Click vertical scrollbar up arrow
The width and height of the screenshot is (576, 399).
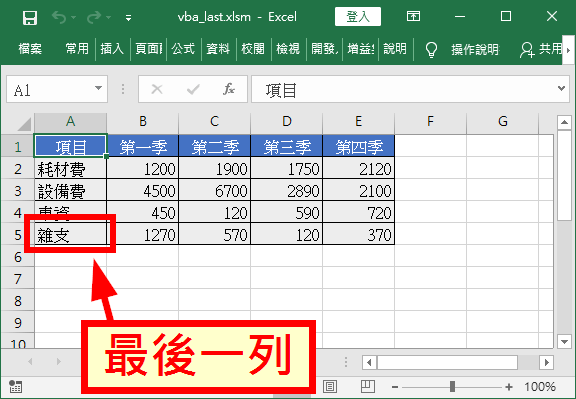click(x=564, y=122)
